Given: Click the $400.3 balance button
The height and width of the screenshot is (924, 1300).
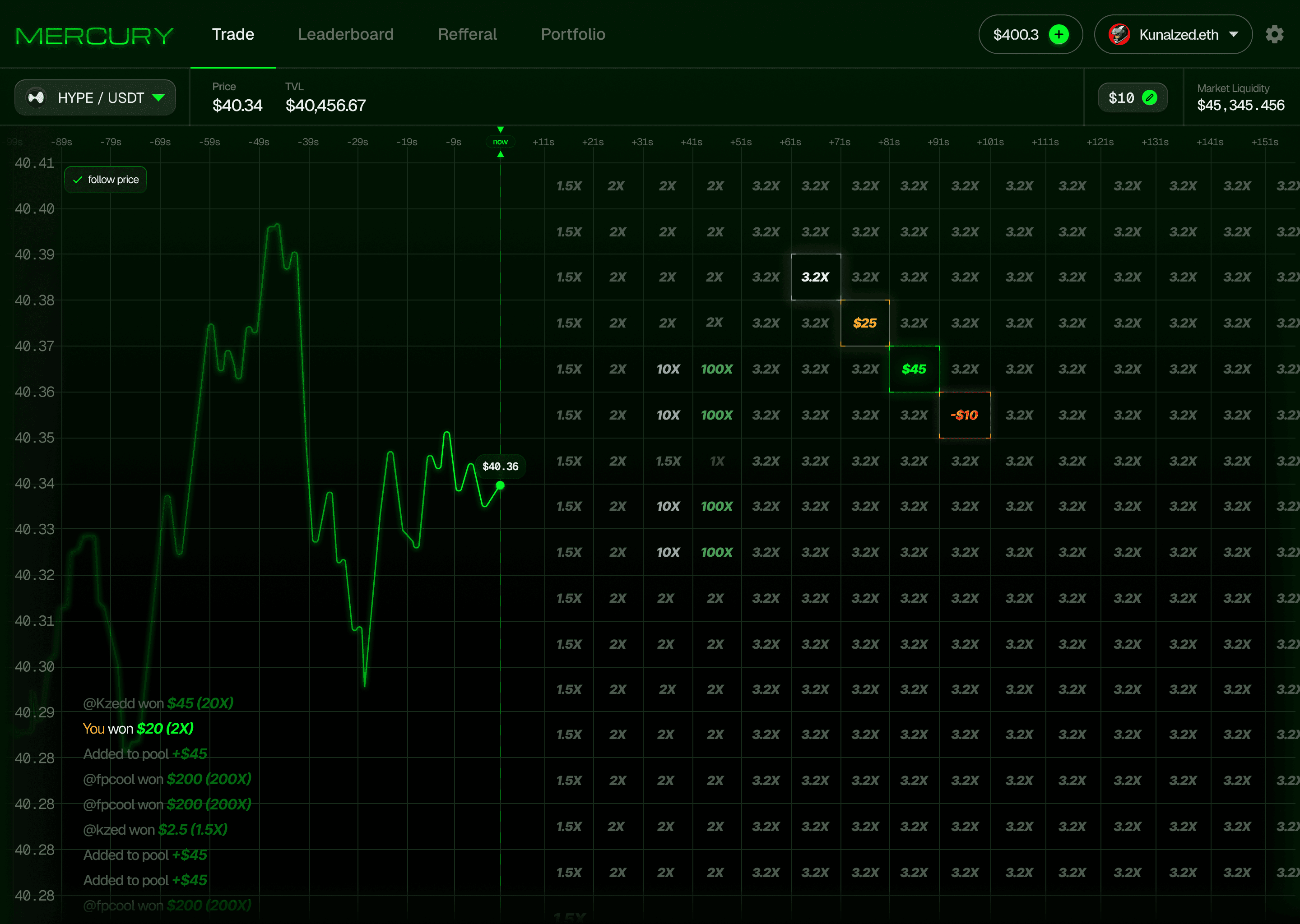Looking at the screenshot, I should [1016, 35].
